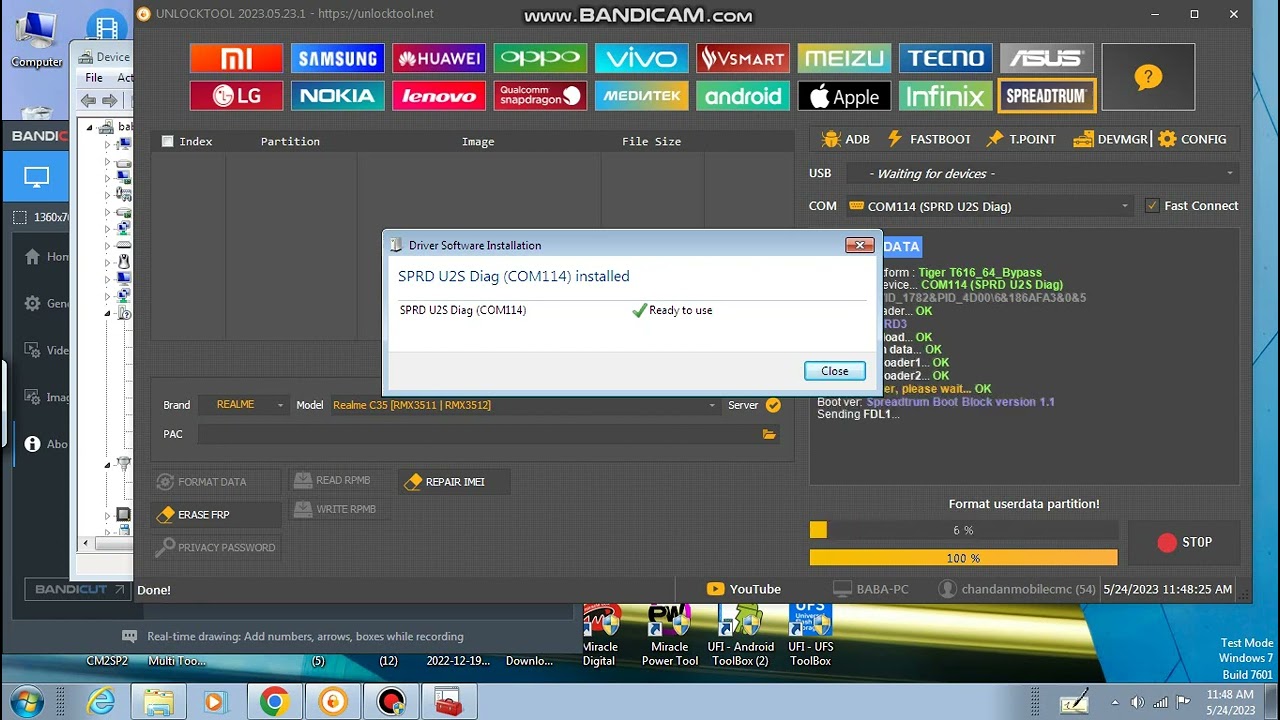Open Windows Explorer from the taskbar

coord(158,702)
